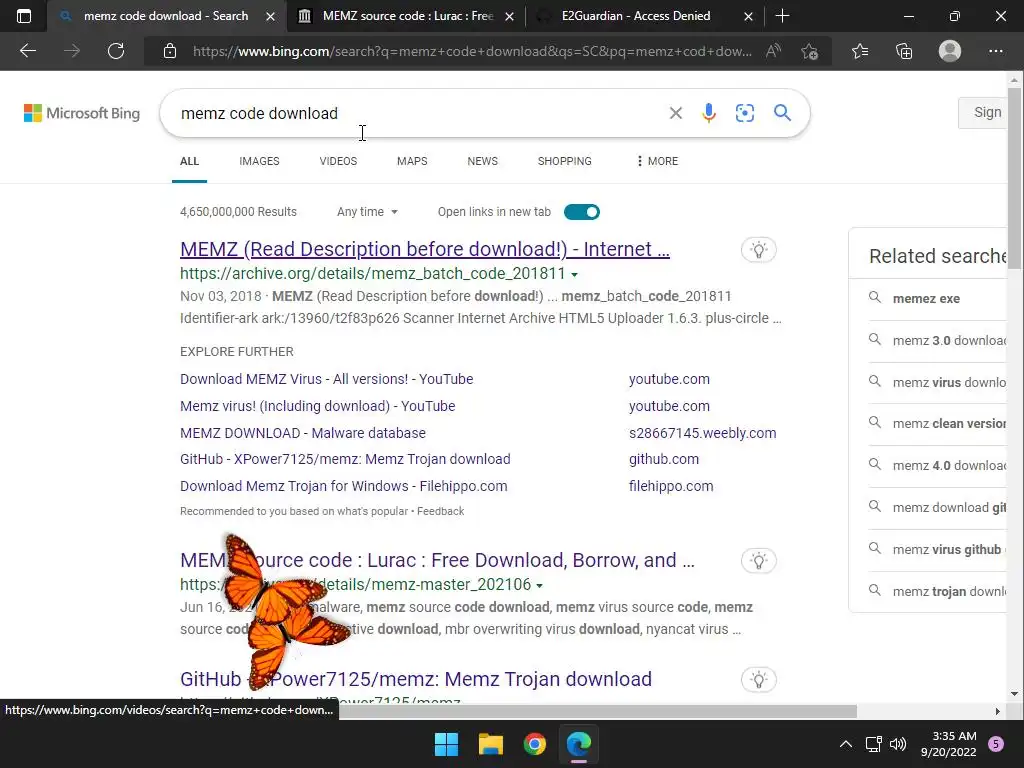Switch to E2Guardian Access Denied tab

click(633, 16)
